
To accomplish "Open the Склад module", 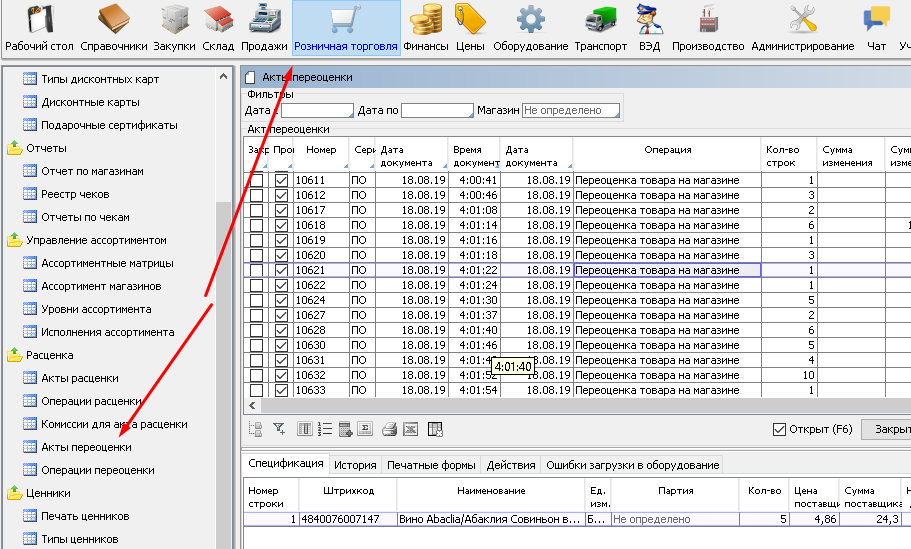I will click(x=217, y=28).
